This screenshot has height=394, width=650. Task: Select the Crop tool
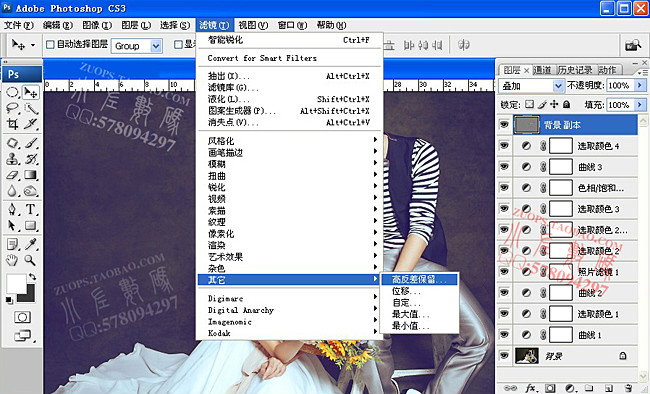tap(12, 124)
